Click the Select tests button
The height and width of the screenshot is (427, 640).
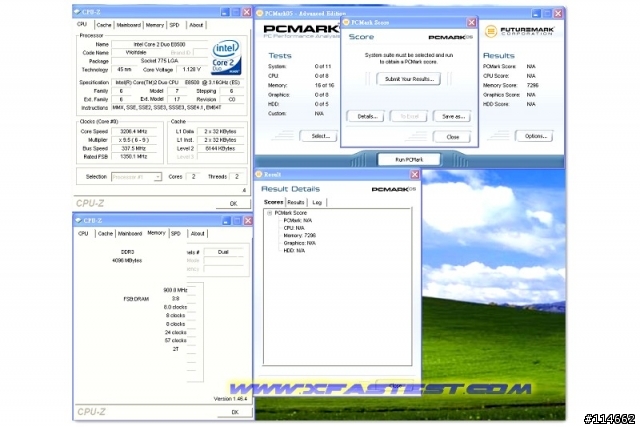[x=319, y=136]
